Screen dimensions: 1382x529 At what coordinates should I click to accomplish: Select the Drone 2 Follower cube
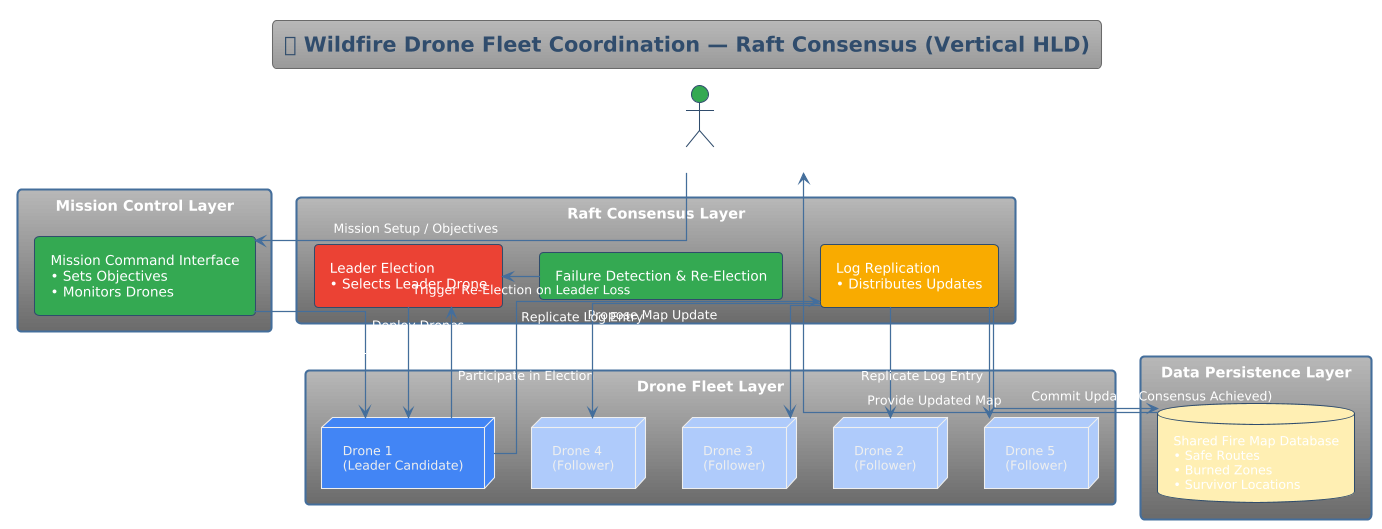pos(886,458)
